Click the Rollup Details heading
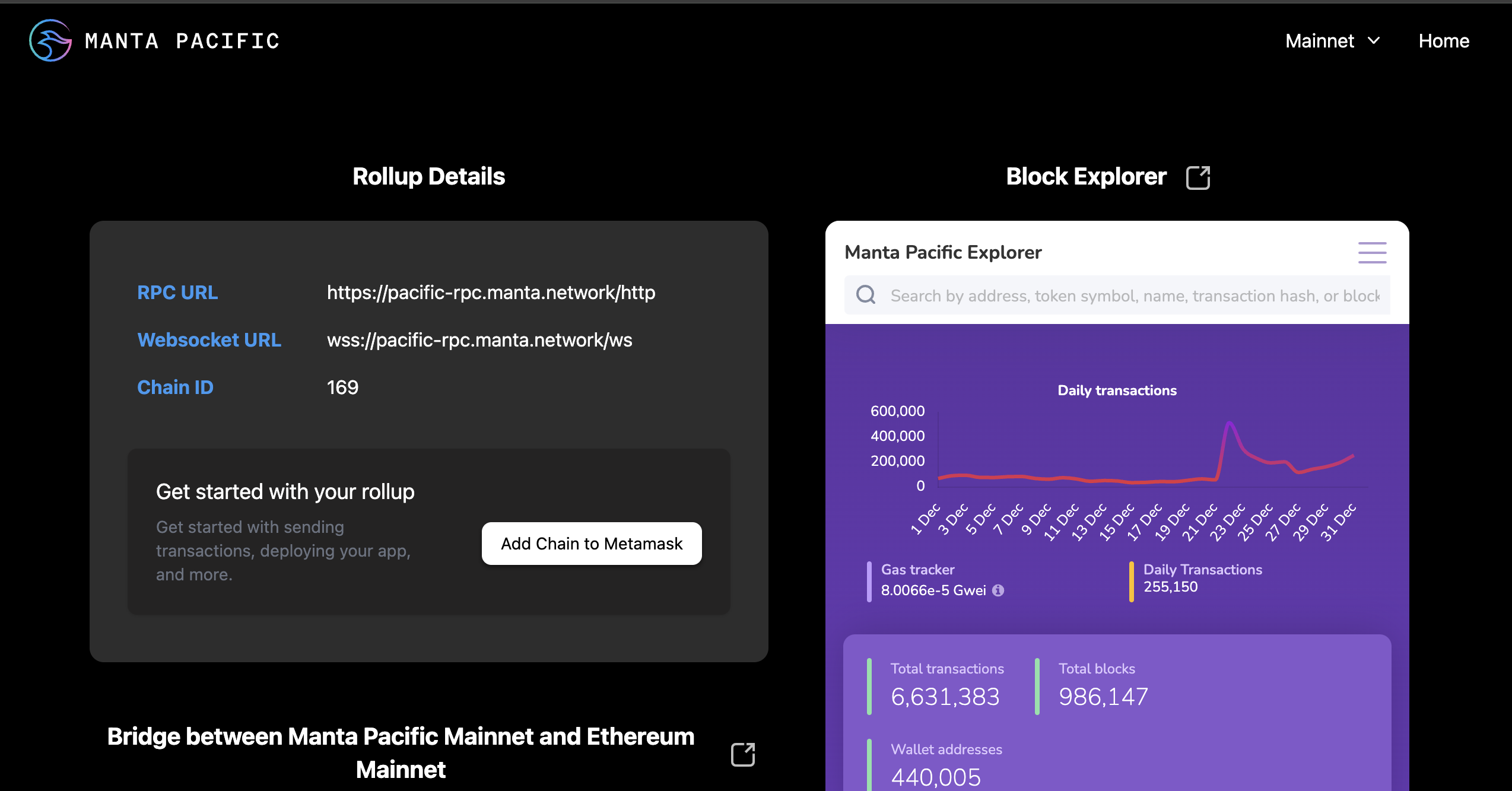 pyautogui.click(x=428, y=176)
